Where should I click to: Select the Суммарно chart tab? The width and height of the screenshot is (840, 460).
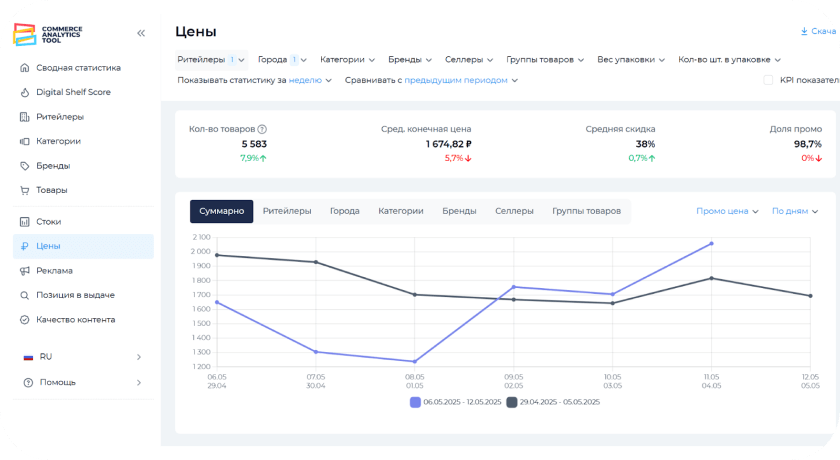tap(221, 212)
